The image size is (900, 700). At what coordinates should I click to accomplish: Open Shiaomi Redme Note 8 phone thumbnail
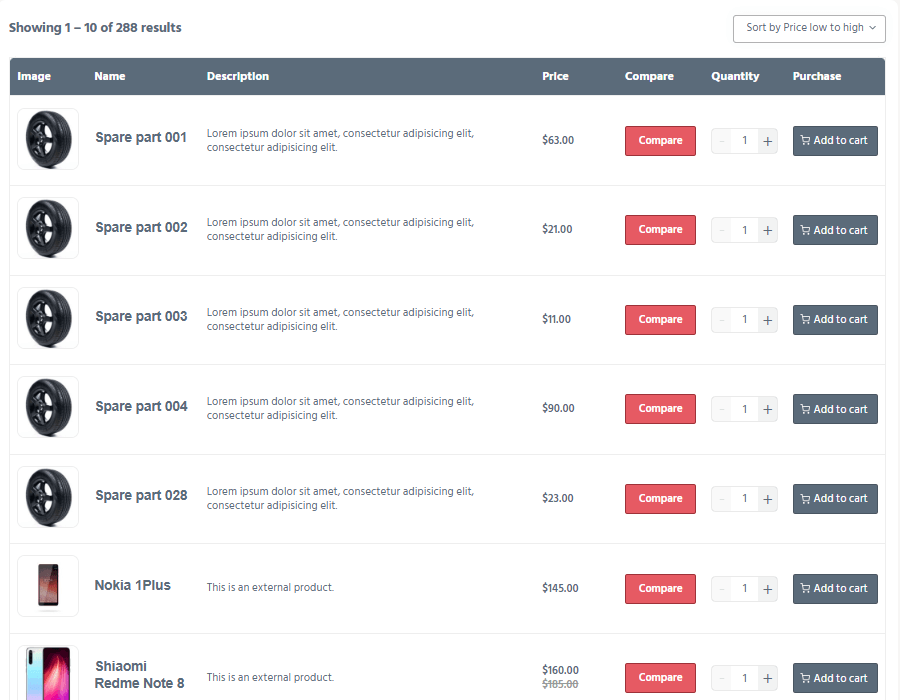pyautogui.click(x=48, y=674)
